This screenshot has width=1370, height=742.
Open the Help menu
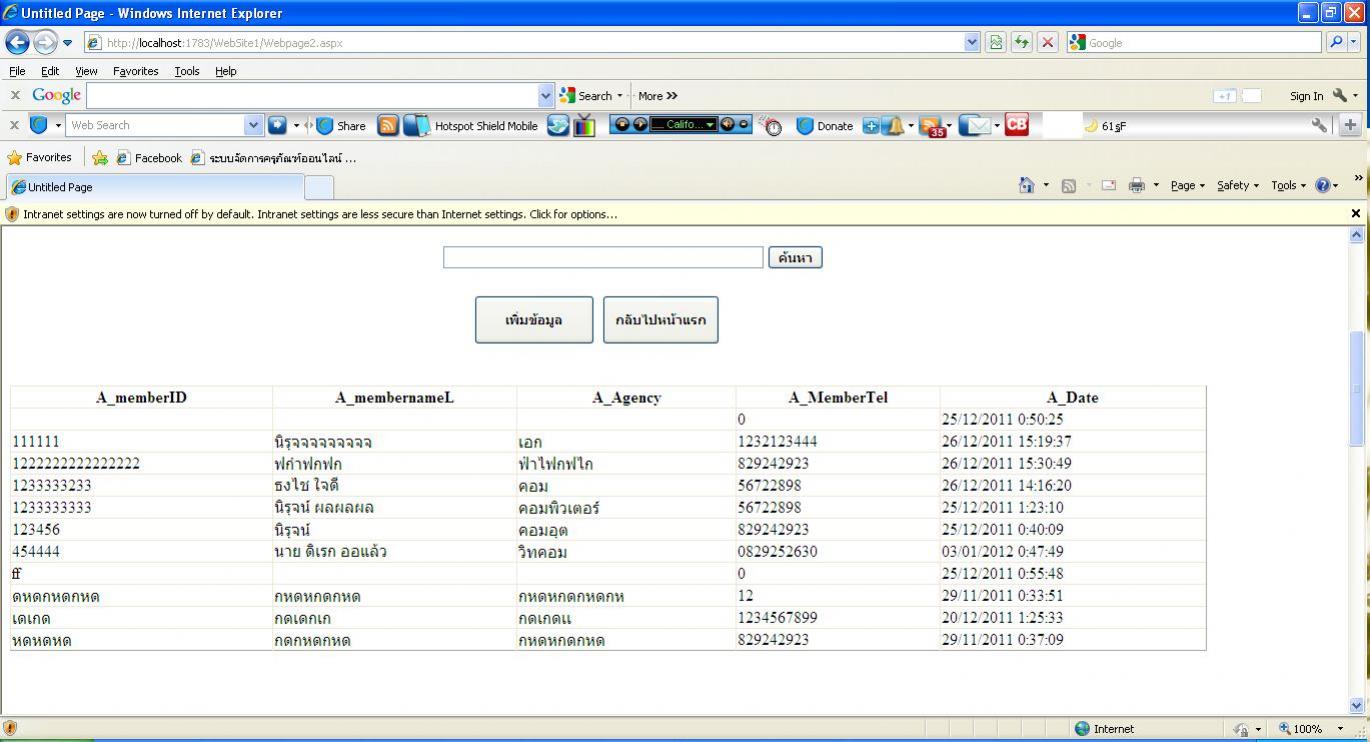226,71
